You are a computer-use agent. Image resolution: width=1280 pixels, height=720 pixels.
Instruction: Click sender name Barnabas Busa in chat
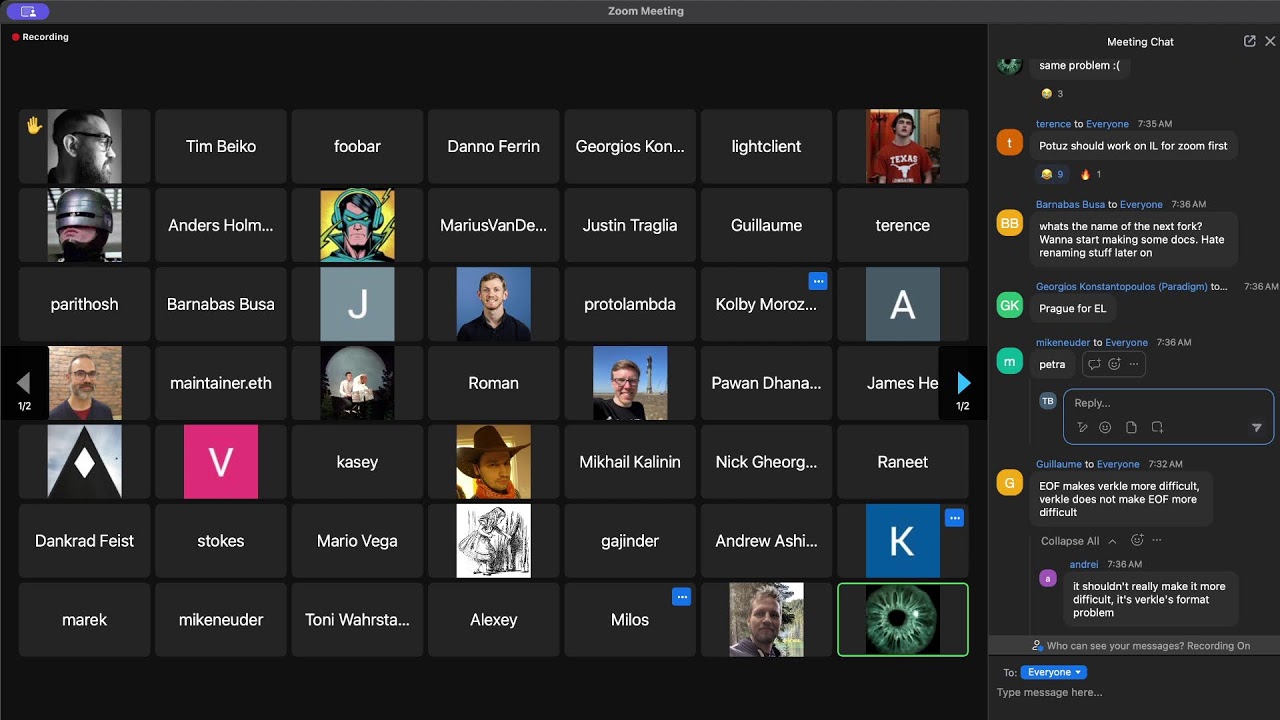(1069, 204)
